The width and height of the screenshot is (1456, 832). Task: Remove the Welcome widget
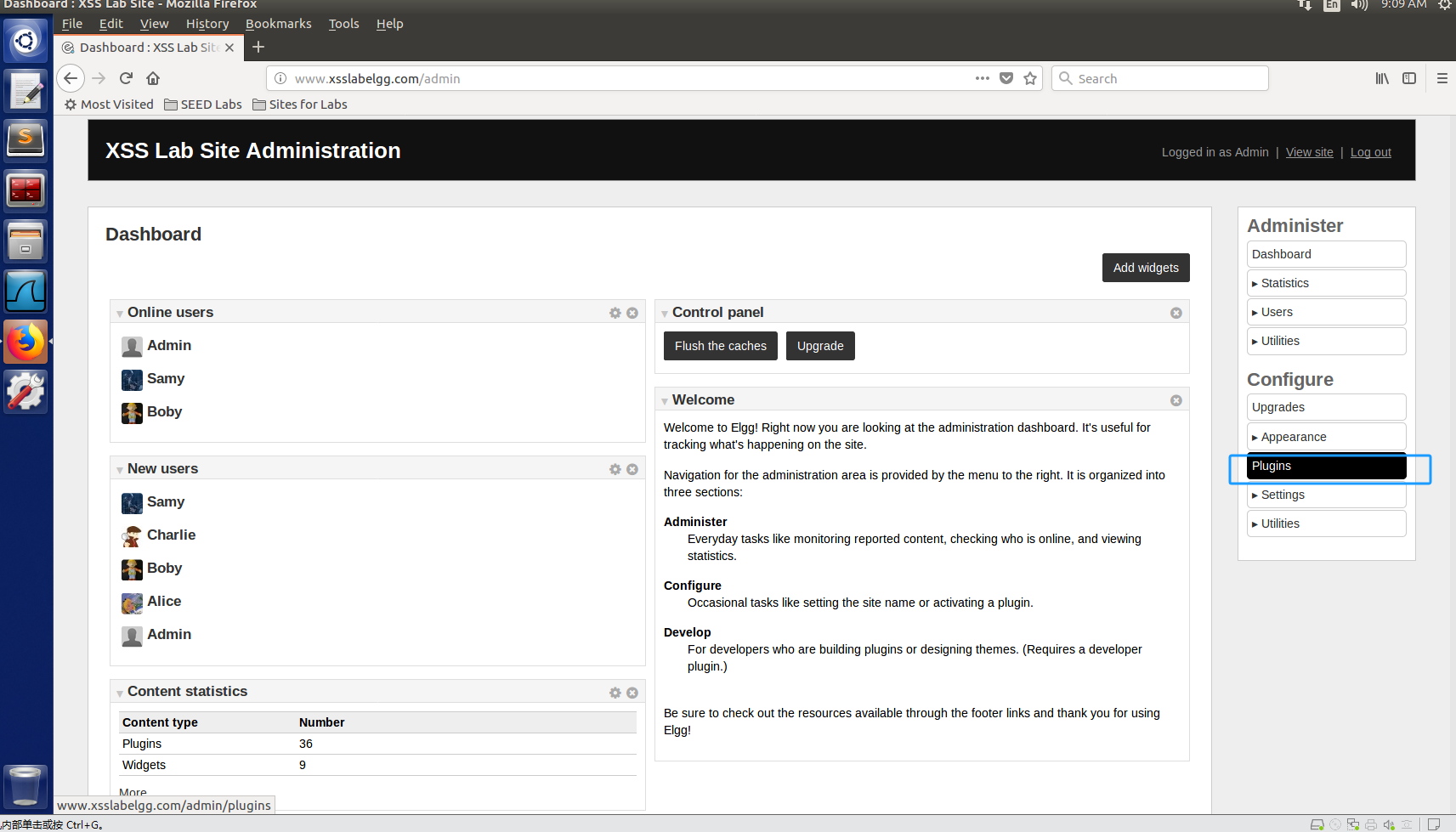point(1176,400)
